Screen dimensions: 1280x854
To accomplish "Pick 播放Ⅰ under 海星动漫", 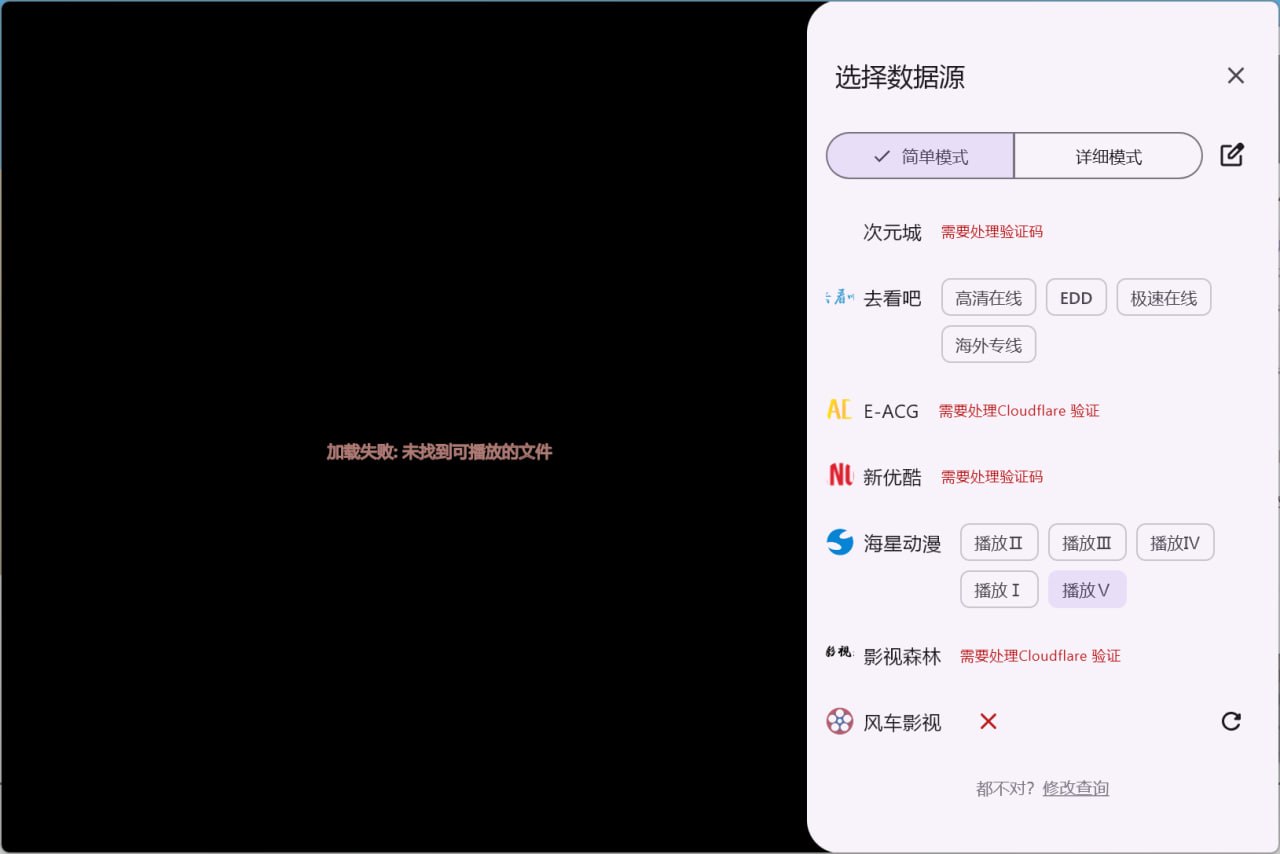I will [999, 589].
